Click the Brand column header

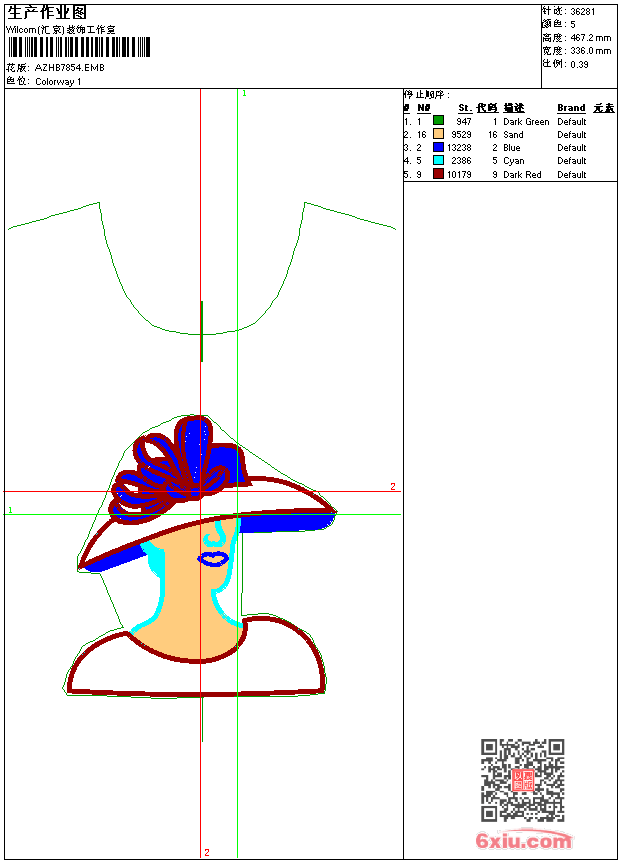tap(571, 108)
